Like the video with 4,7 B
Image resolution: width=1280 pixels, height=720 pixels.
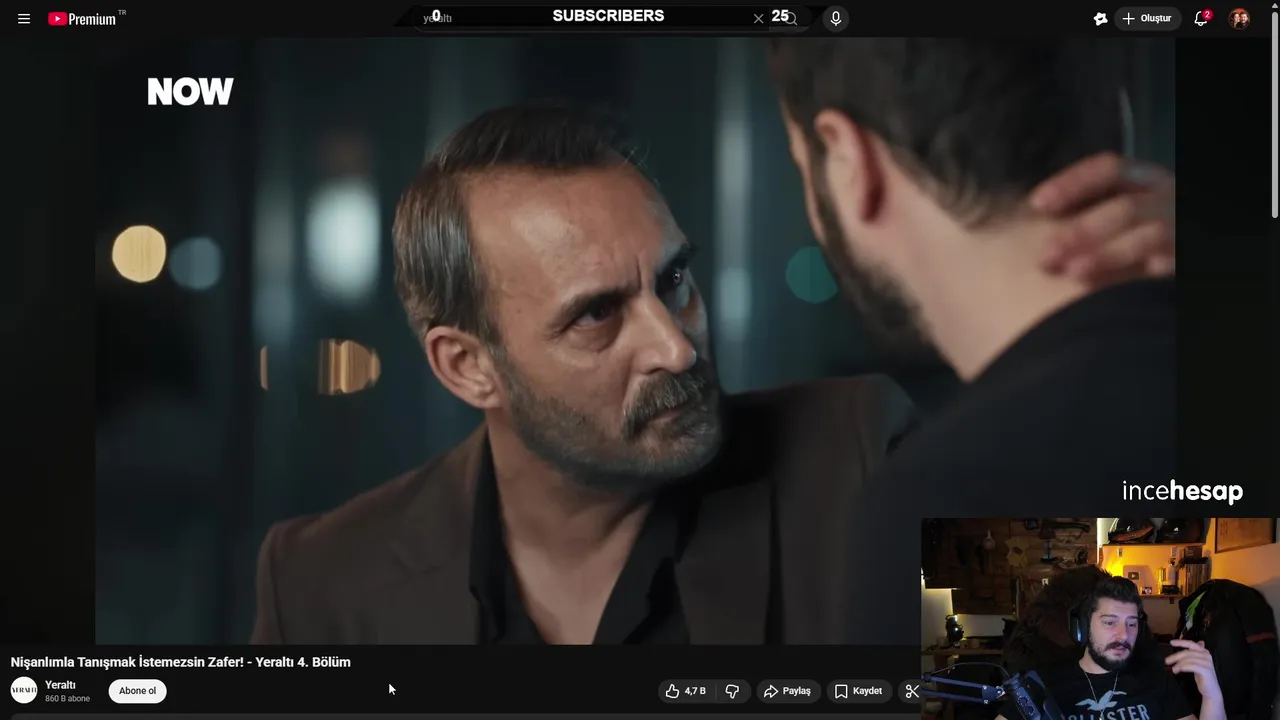click(686, 691)
